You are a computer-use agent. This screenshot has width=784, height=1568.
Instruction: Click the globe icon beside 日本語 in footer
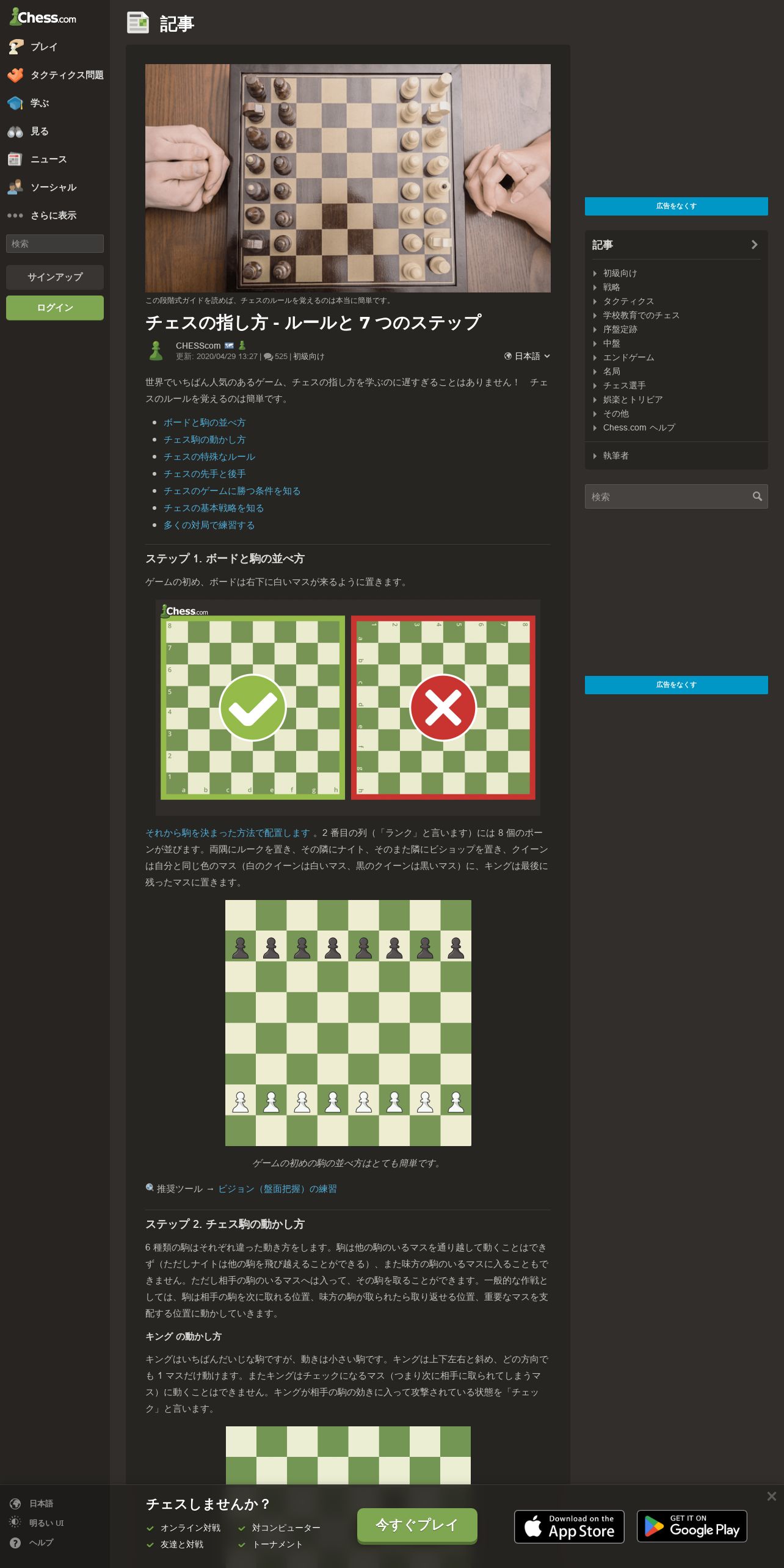16,1504
